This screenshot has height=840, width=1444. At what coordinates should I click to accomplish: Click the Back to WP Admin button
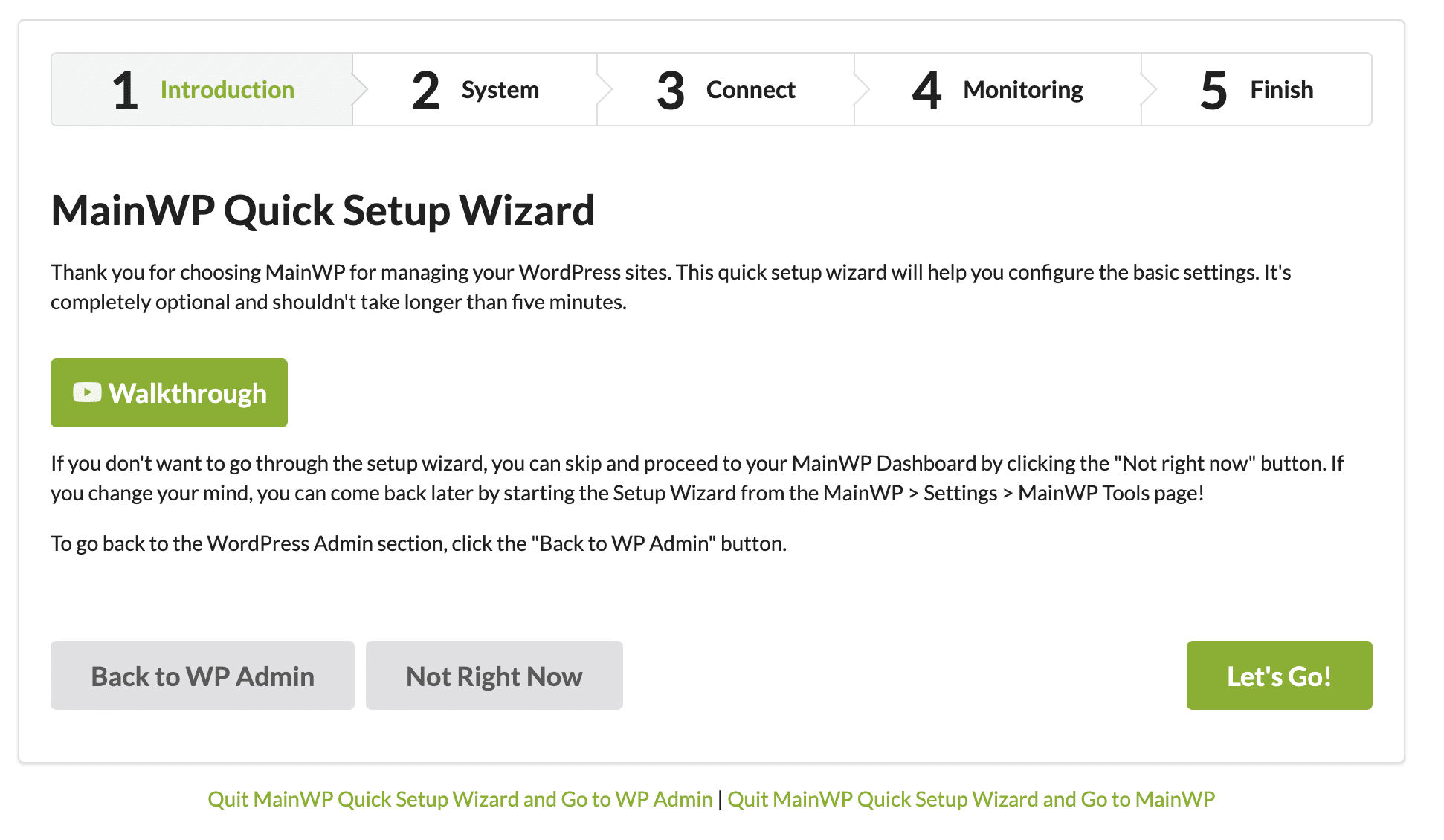202,676
